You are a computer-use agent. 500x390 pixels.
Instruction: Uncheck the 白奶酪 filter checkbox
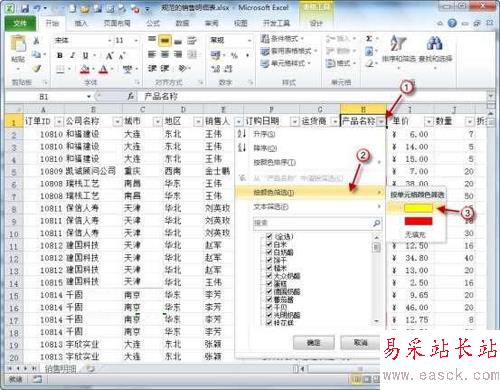269,252
